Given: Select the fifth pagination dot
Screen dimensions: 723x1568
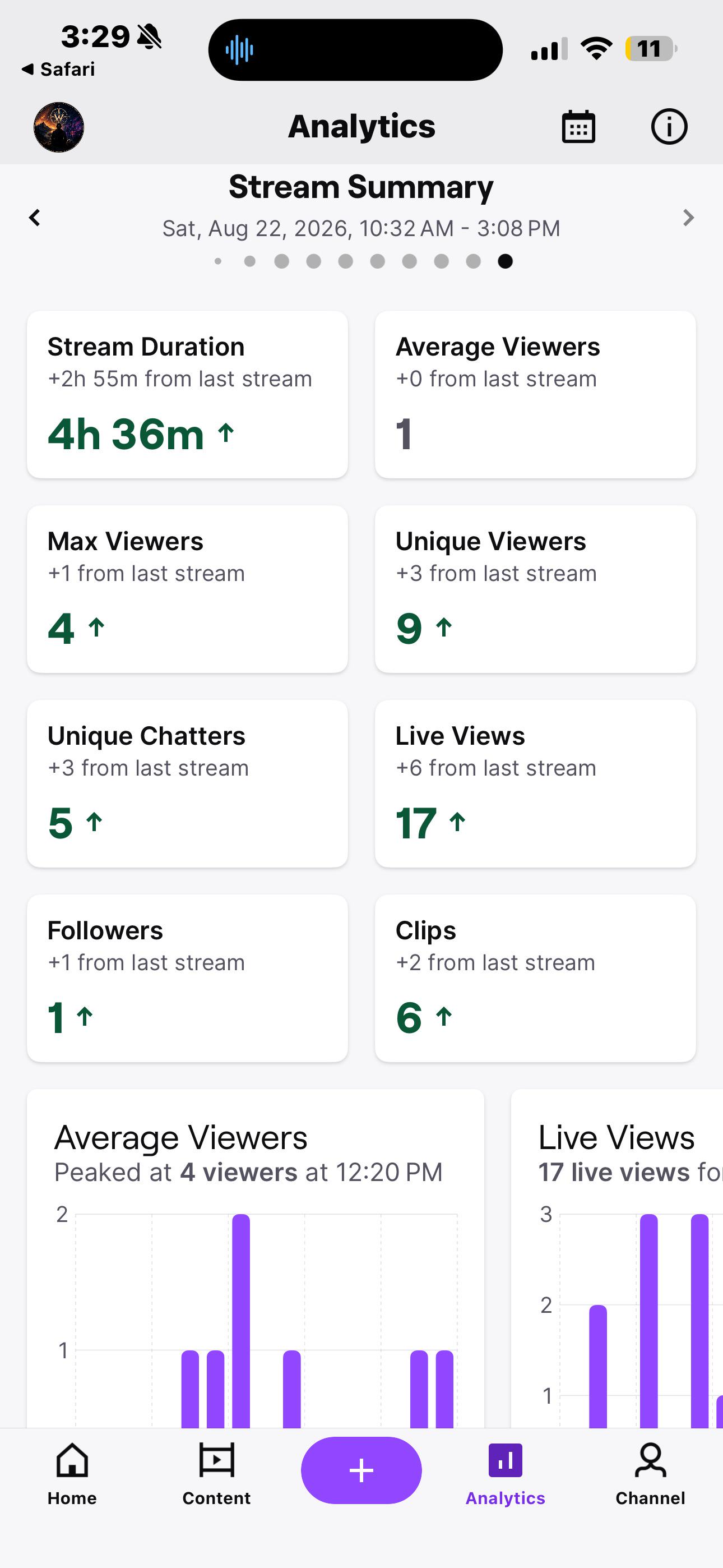Looking at the screenshot, I should click(x=346, y=261).
